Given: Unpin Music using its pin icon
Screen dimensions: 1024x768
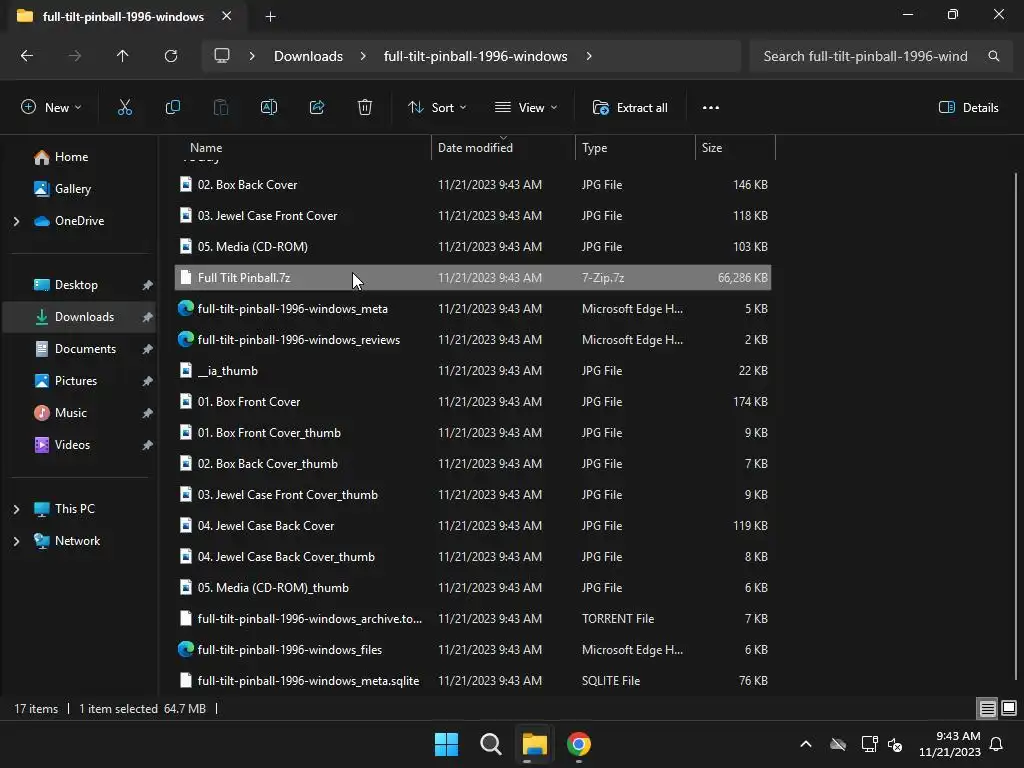Looking at the screenshot, I should tap(148, 413).
